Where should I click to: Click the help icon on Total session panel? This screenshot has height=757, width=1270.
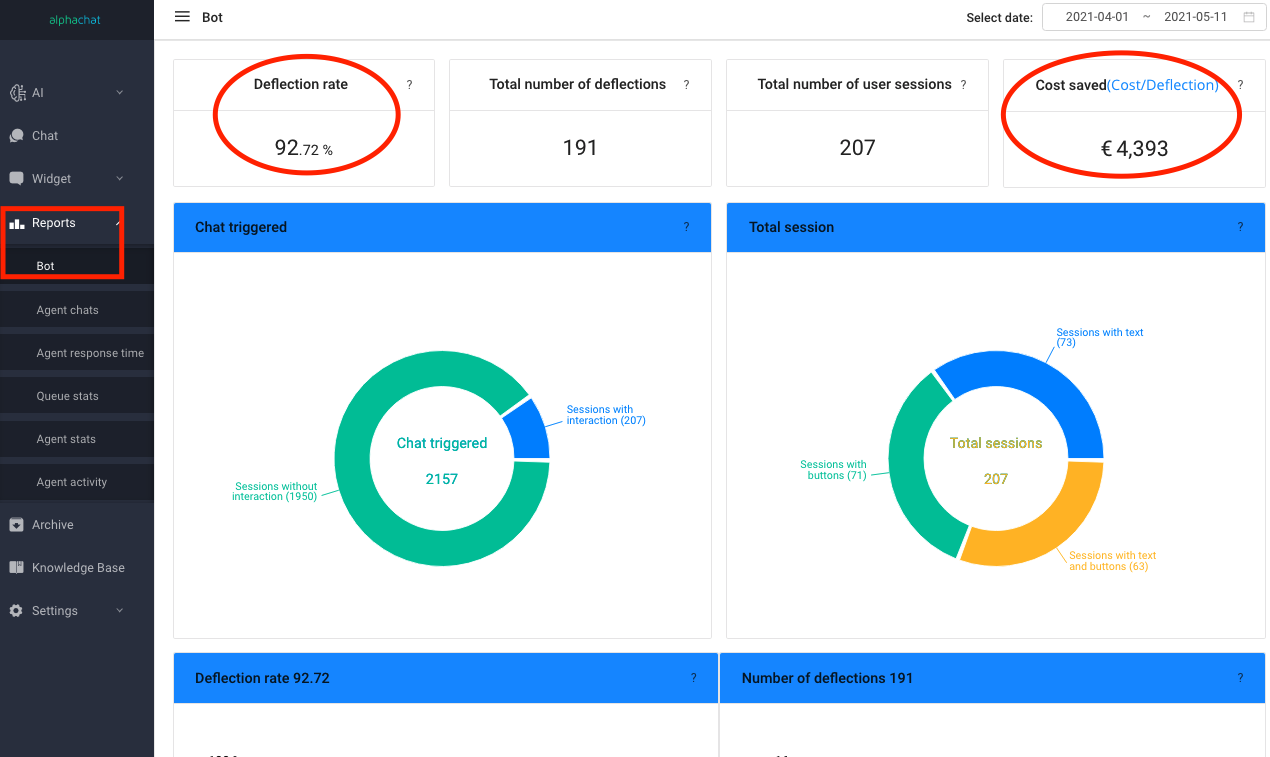(x=1240, y=227)
